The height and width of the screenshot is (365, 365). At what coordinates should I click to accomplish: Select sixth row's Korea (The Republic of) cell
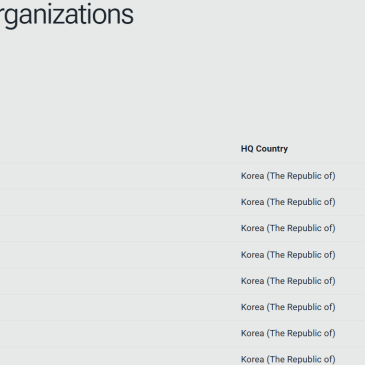click(288, 307)
